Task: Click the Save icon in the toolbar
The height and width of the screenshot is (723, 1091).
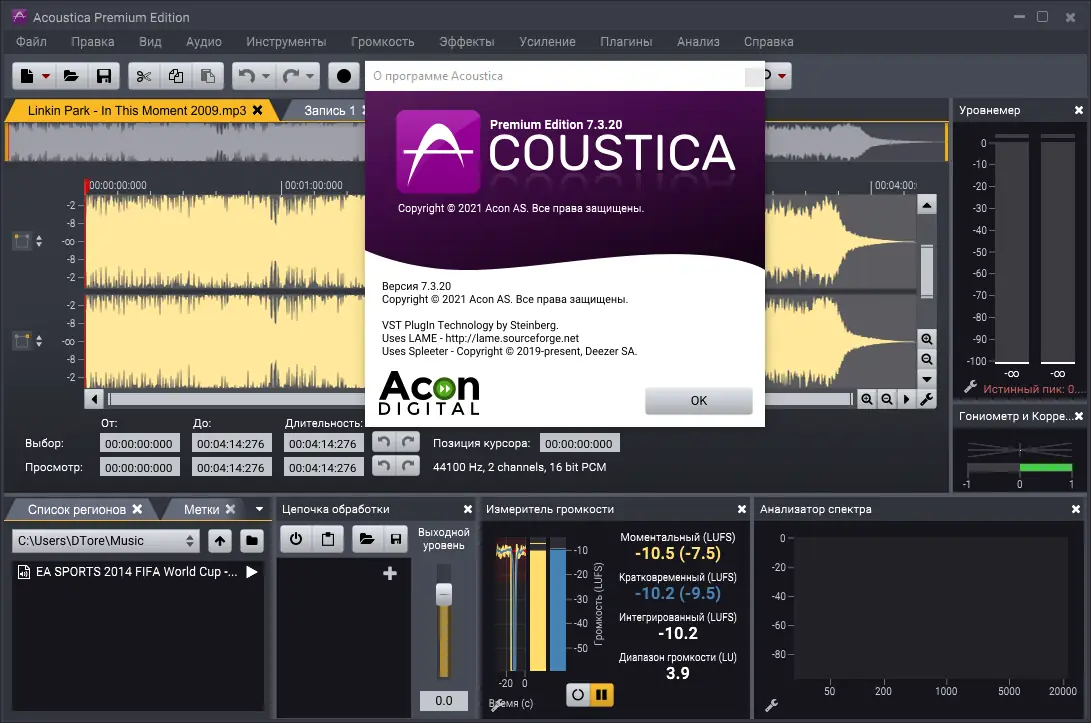Action: coord(104,76)
